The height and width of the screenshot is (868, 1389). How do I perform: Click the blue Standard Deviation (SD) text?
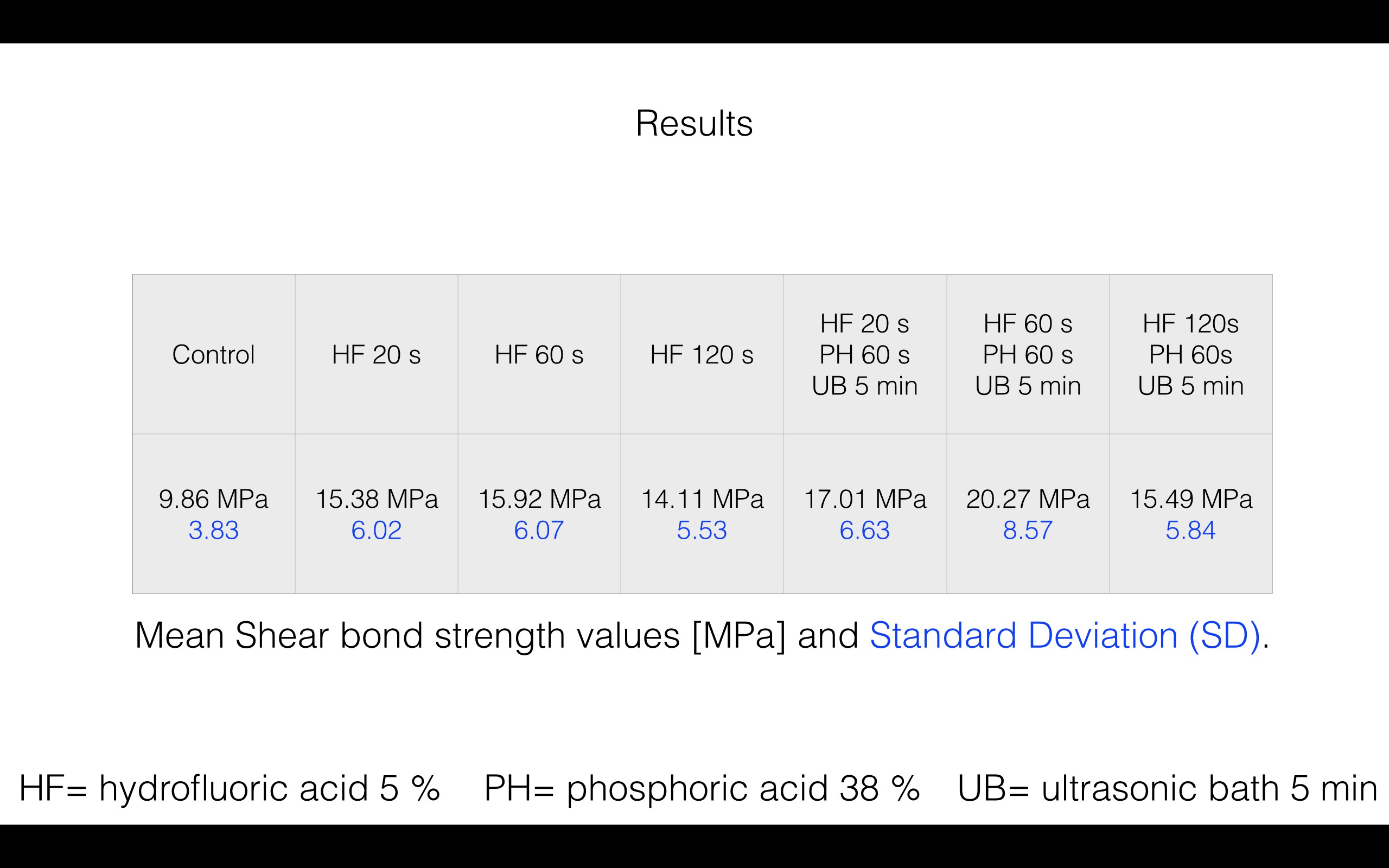click(1065, 636)
